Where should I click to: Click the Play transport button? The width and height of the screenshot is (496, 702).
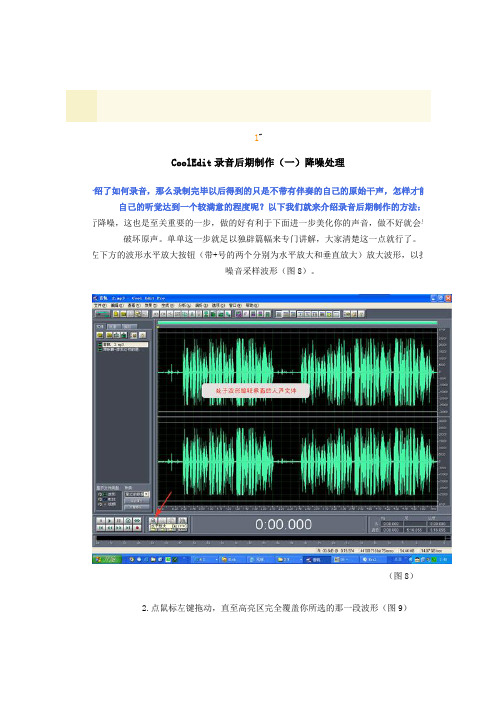pyautogui.click(x=110, y=520)
